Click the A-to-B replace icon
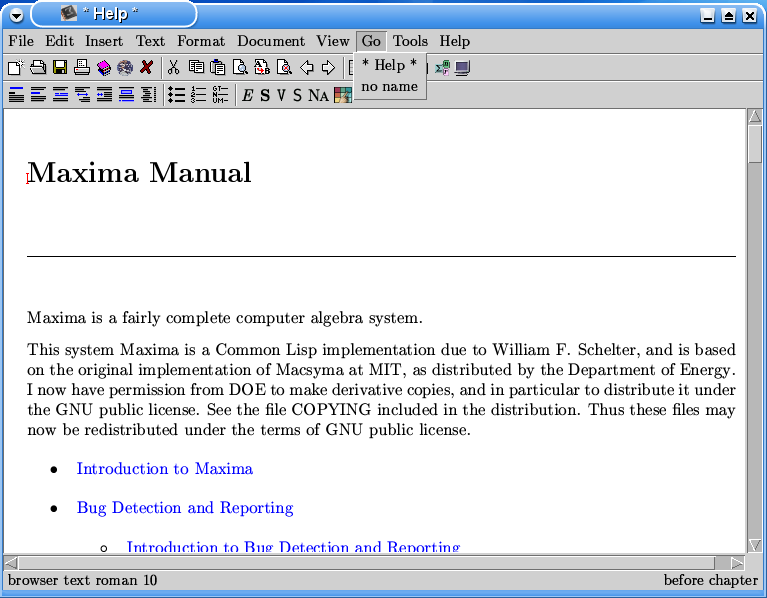Screen dimensions: 767x598 [262, 67]
